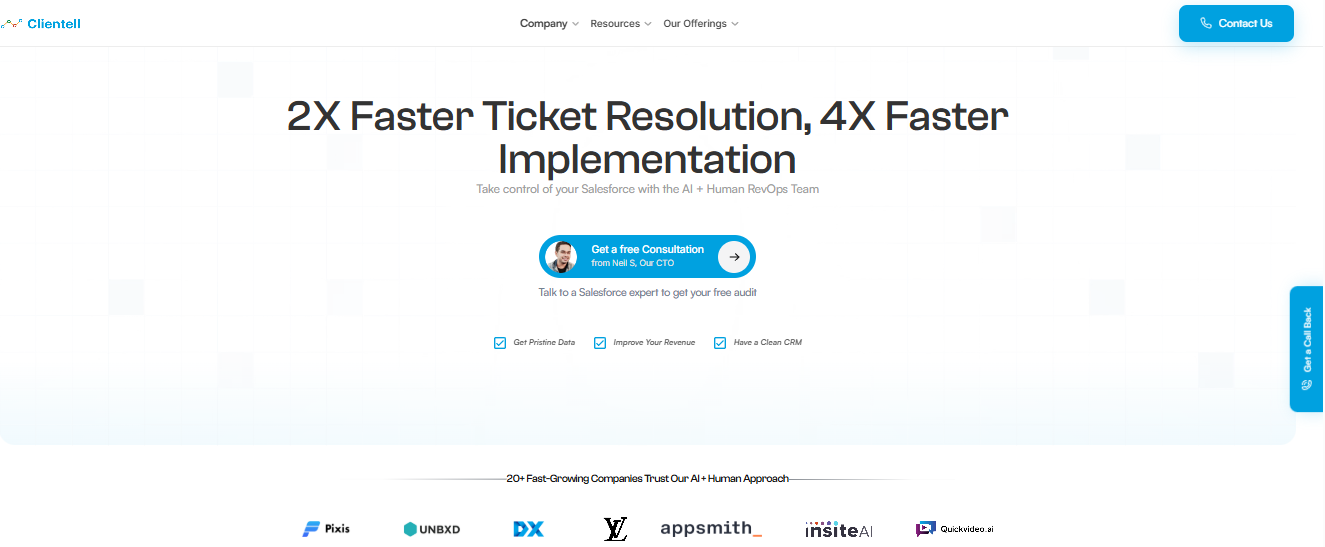Click the Clientell logo in header
The width and height of the screenshot is (1325, 547).
pos(41,23)
